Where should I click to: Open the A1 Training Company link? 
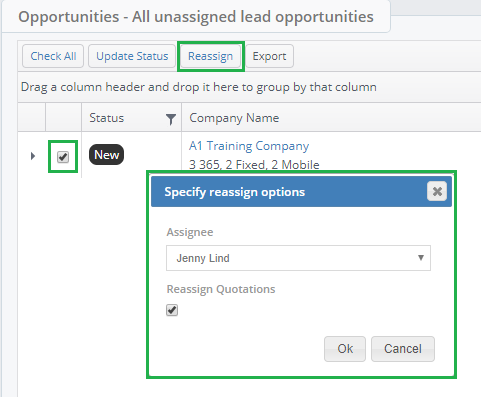tap(249, 146)
